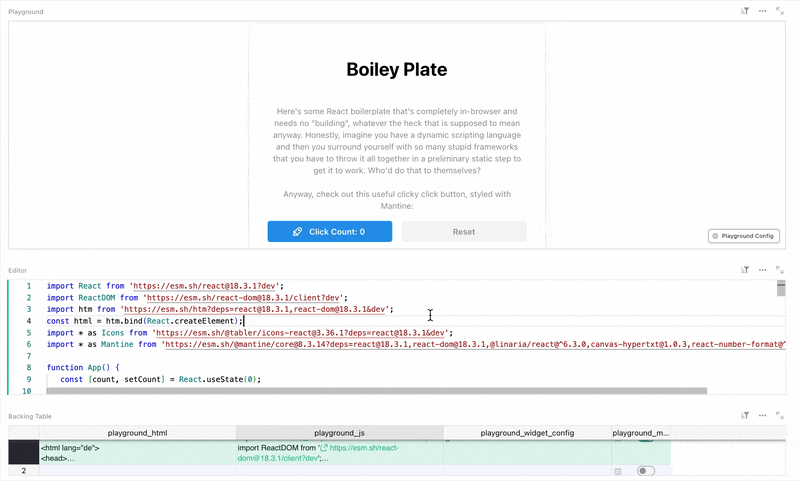This screenshot has width=800, height=481.
Task: Select row number 2 in Backing Table
Action: click(x=23, y=471)
